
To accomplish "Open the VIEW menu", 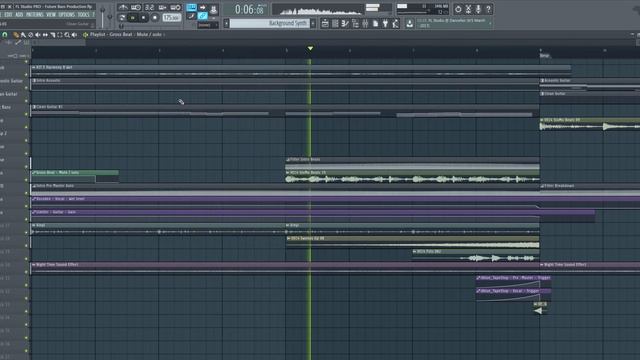I will click(x=51, y=15).
